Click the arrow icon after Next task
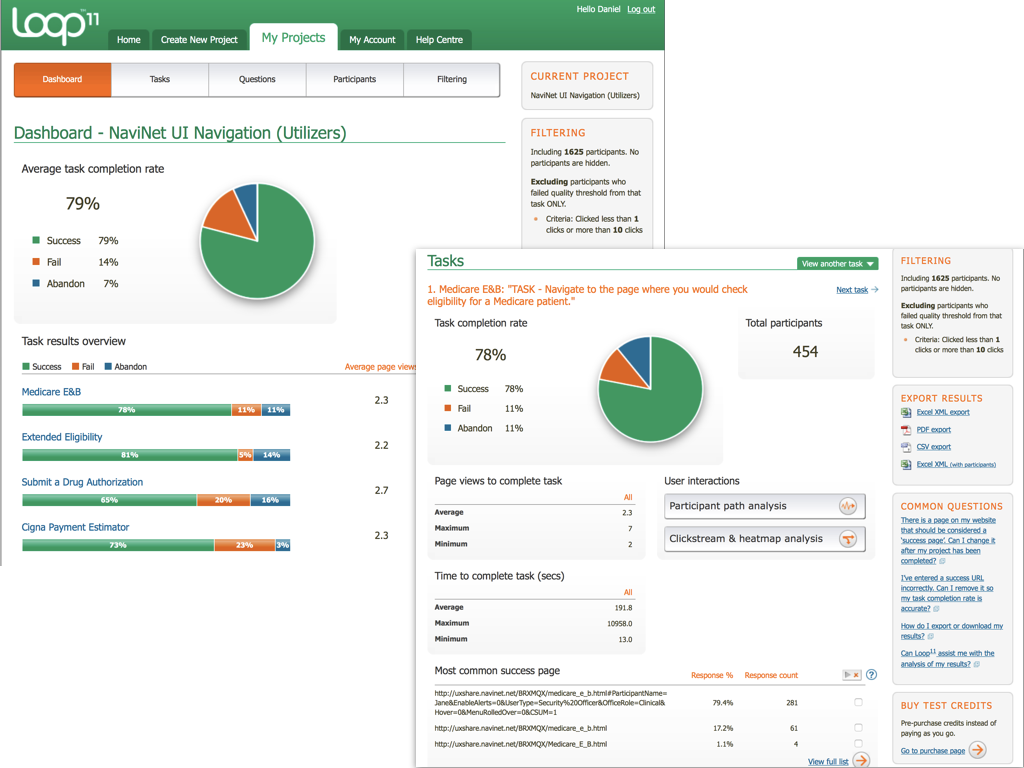The image size is (1024, 768). pyautogui.click(x=874, y=289)
